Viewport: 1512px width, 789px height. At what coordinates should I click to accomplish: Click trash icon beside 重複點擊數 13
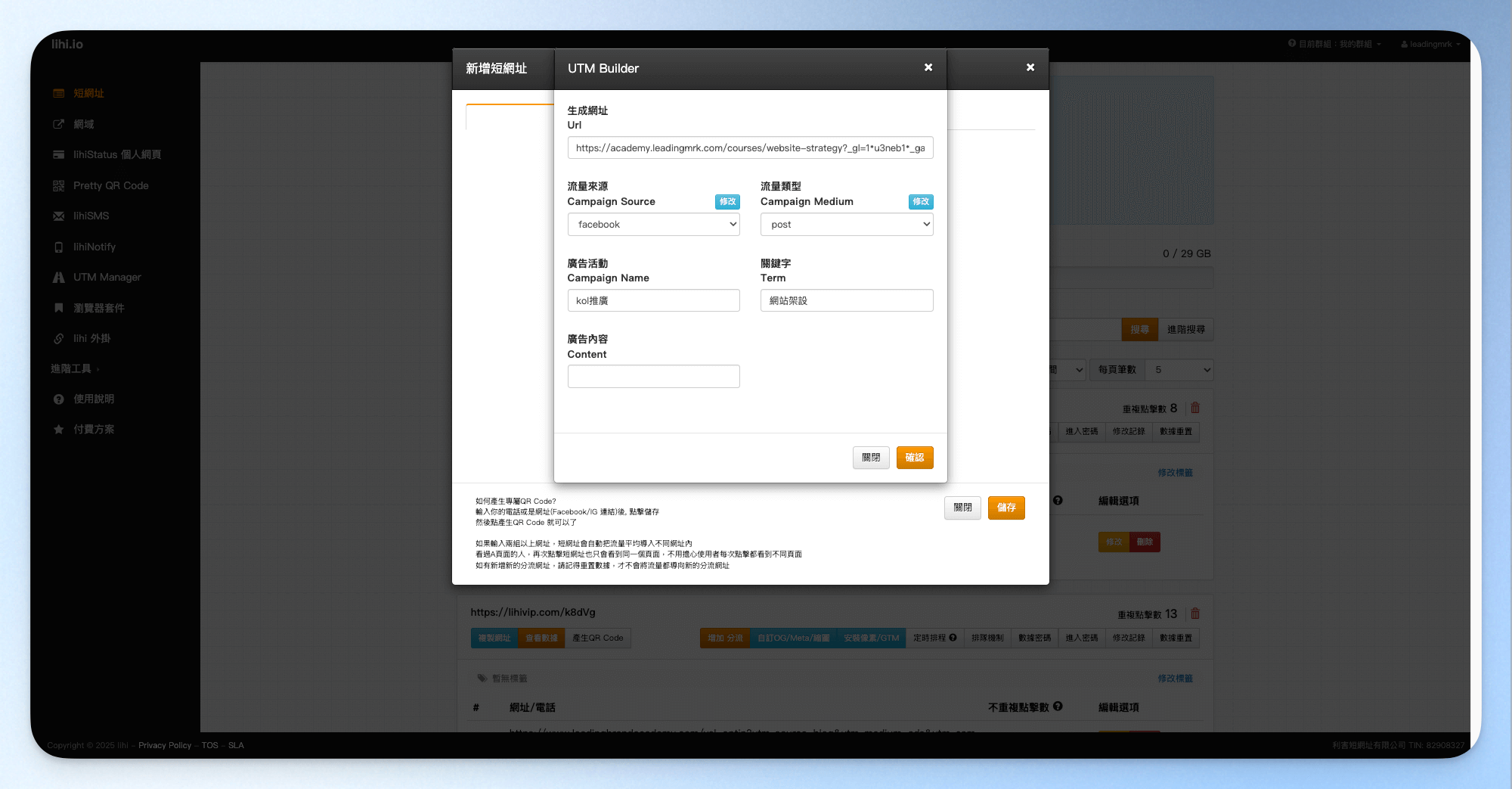tap(1195, 613)
